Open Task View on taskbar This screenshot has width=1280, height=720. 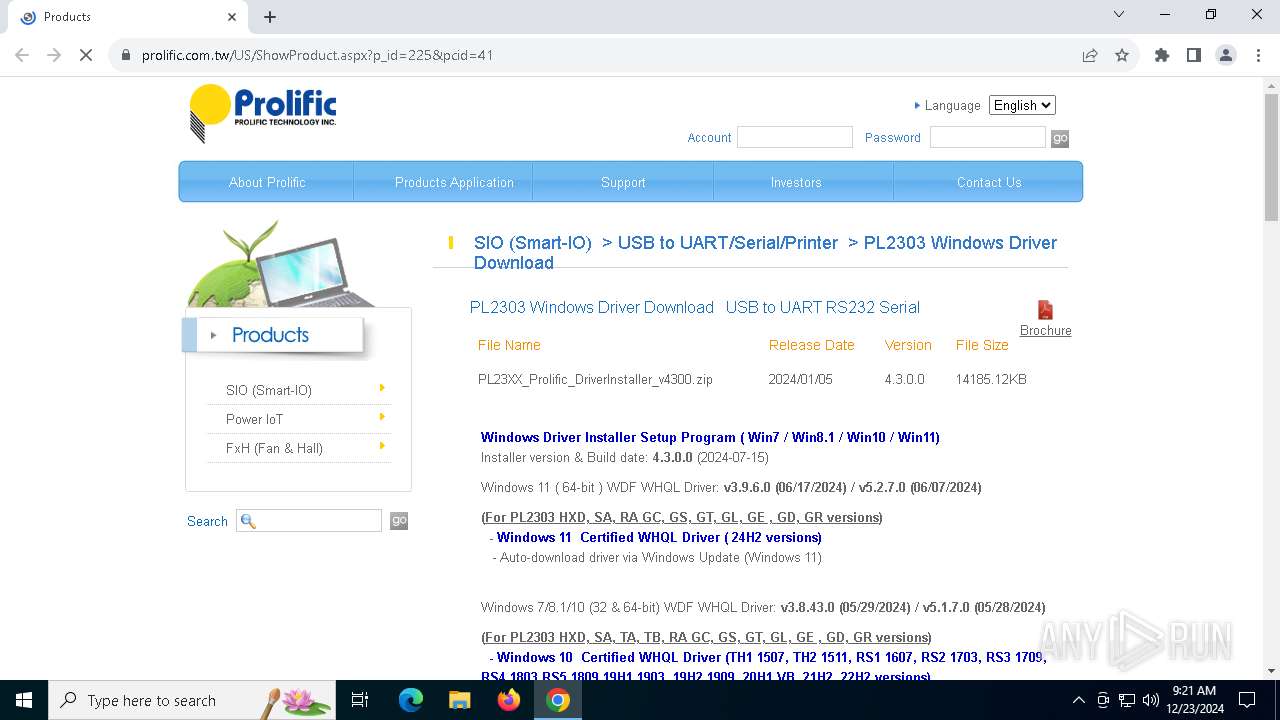(x=360, y=700)
